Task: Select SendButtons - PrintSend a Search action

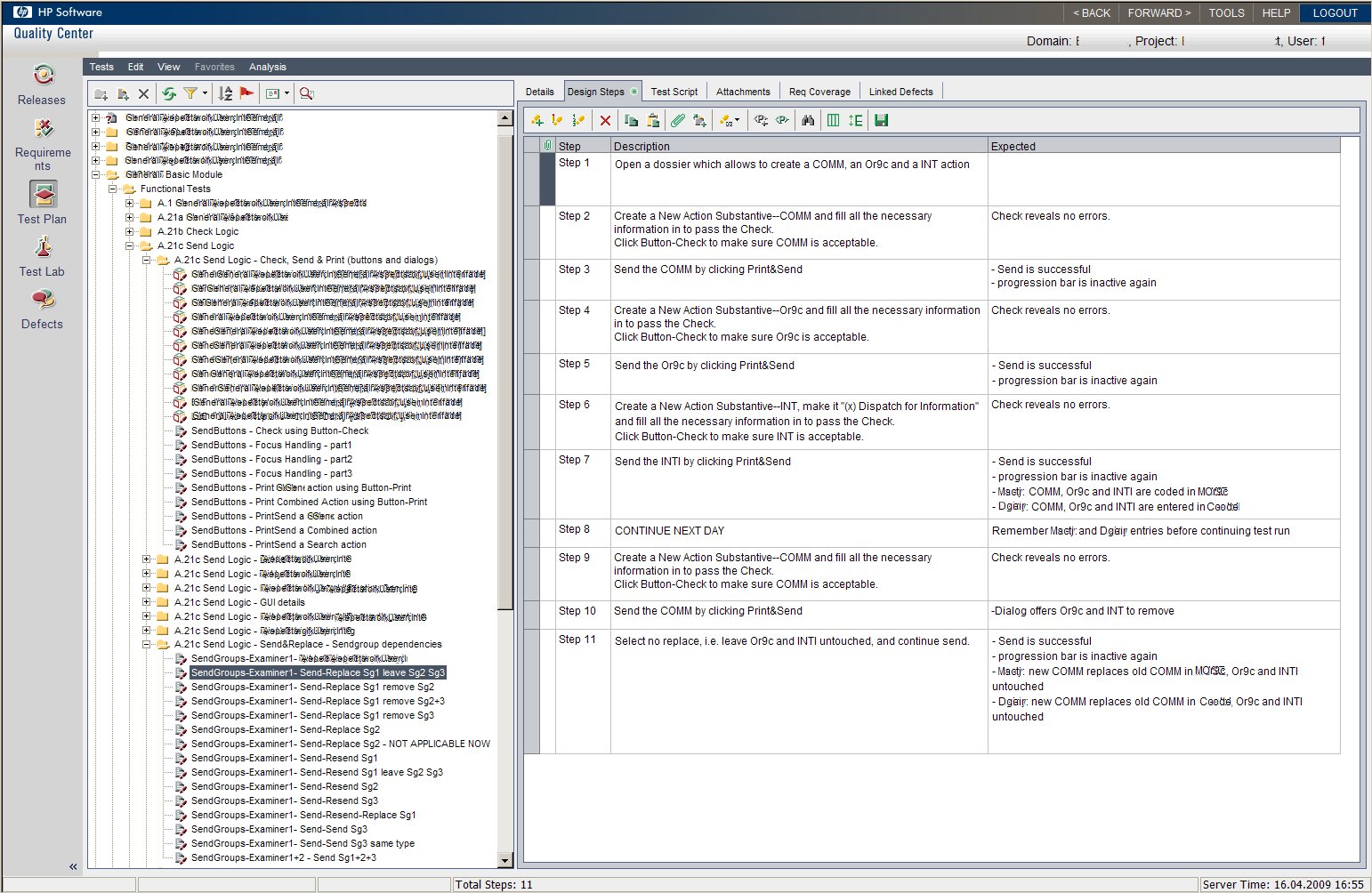Action: point(278,544)
